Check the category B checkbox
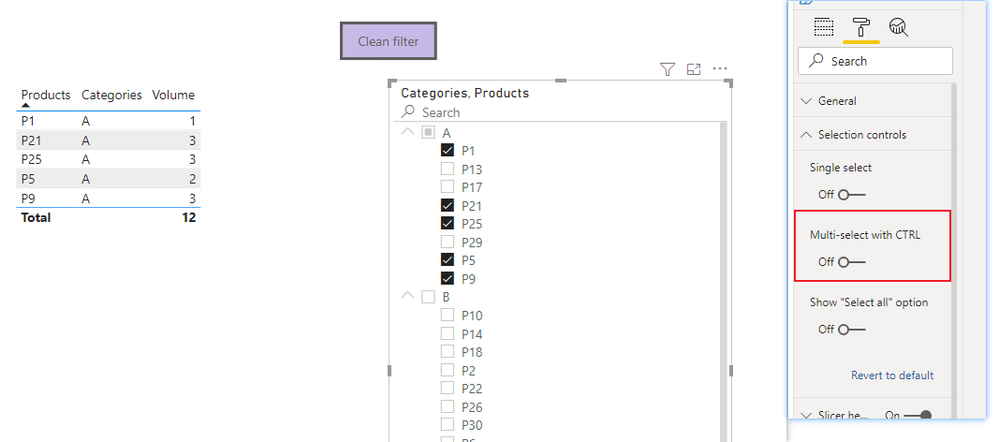The image size is (999, 442). (x=428, y=297)
